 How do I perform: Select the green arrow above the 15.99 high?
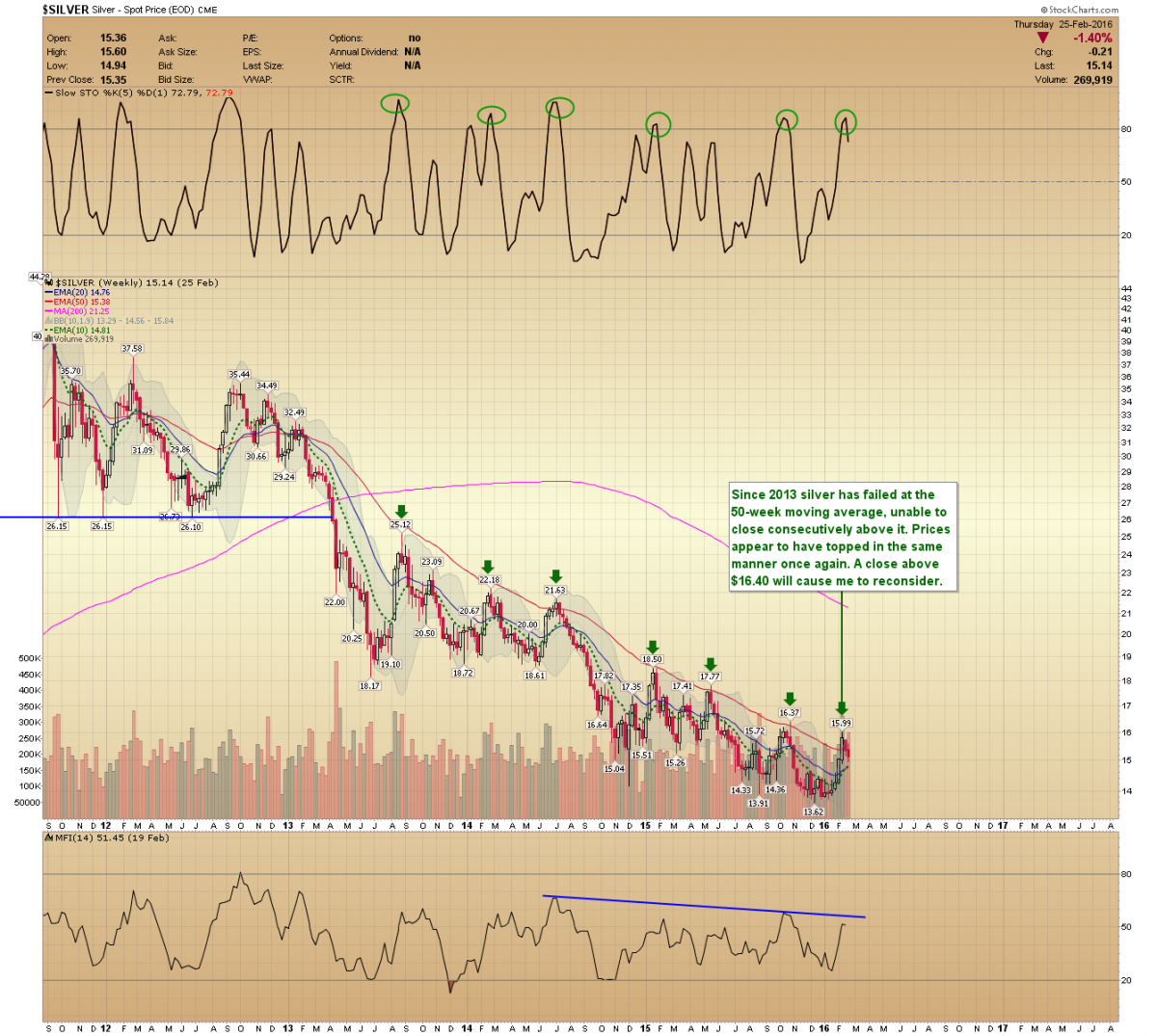pyautogui.click(x=841, y=708)
